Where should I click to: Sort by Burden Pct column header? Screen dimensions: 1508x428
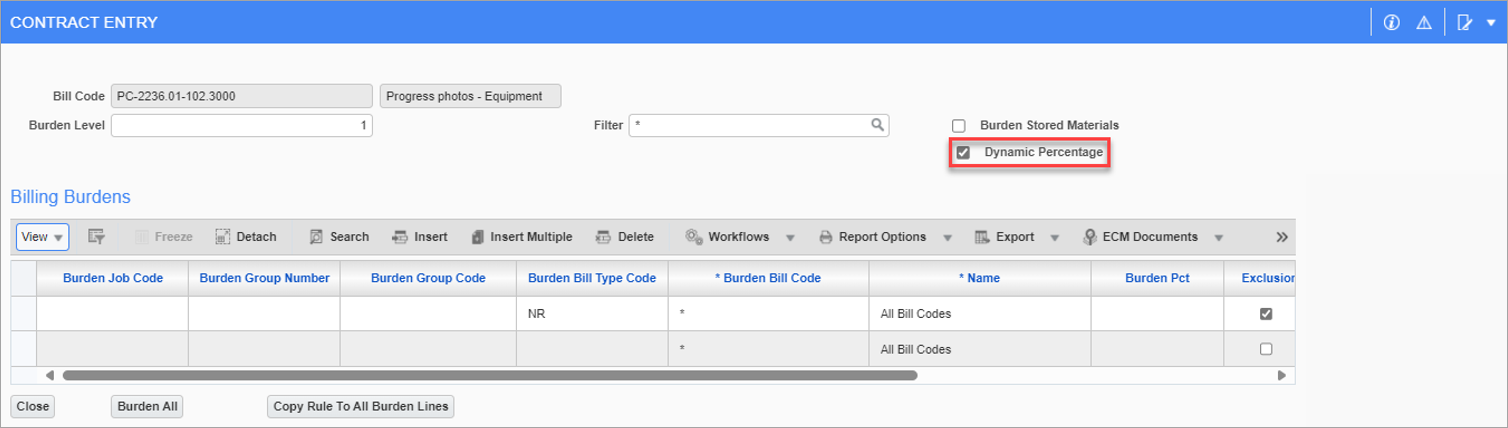(x=1157, y=278)
